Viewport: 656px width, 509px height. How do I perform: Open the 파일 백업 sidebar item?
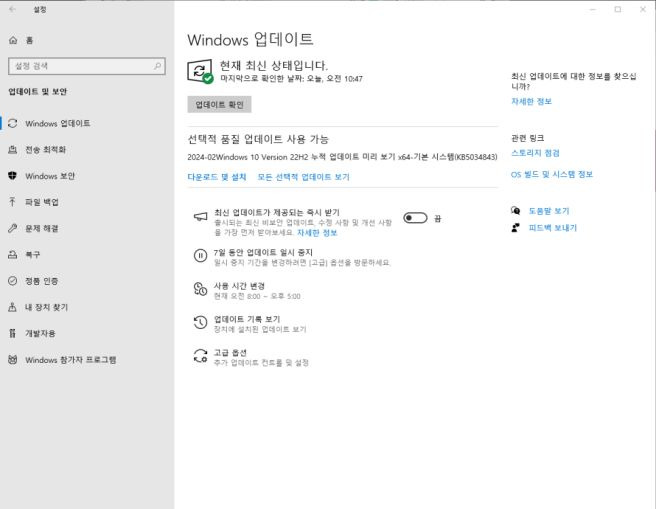(87, 202)
